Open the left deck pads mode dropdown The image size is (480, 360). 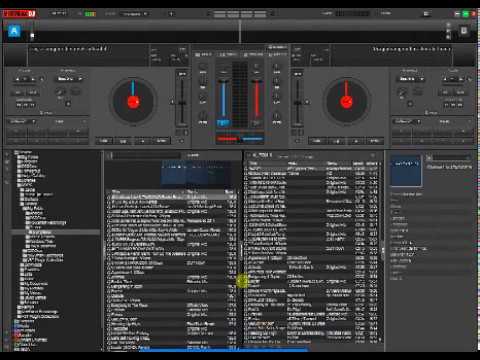point(22,122)
